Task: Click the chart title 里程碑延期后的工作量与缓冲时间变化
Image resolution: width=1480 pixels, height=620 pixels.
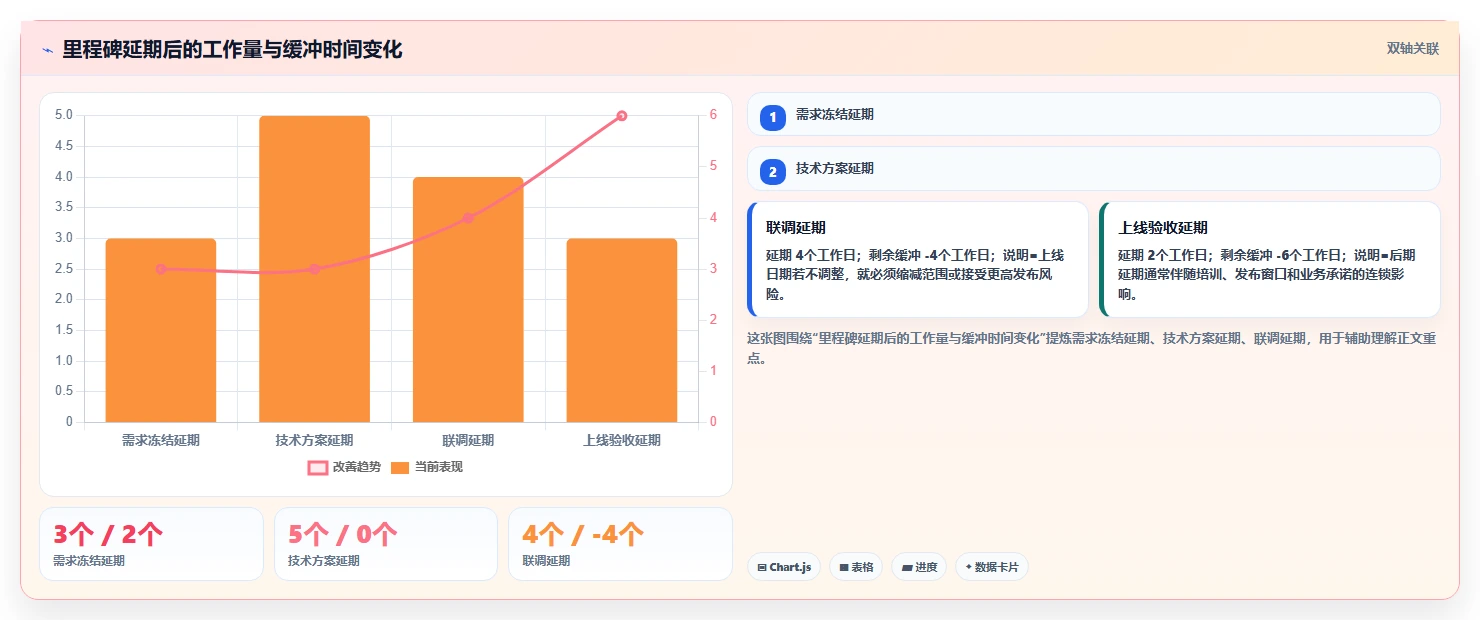Action: tap(232, 50)
